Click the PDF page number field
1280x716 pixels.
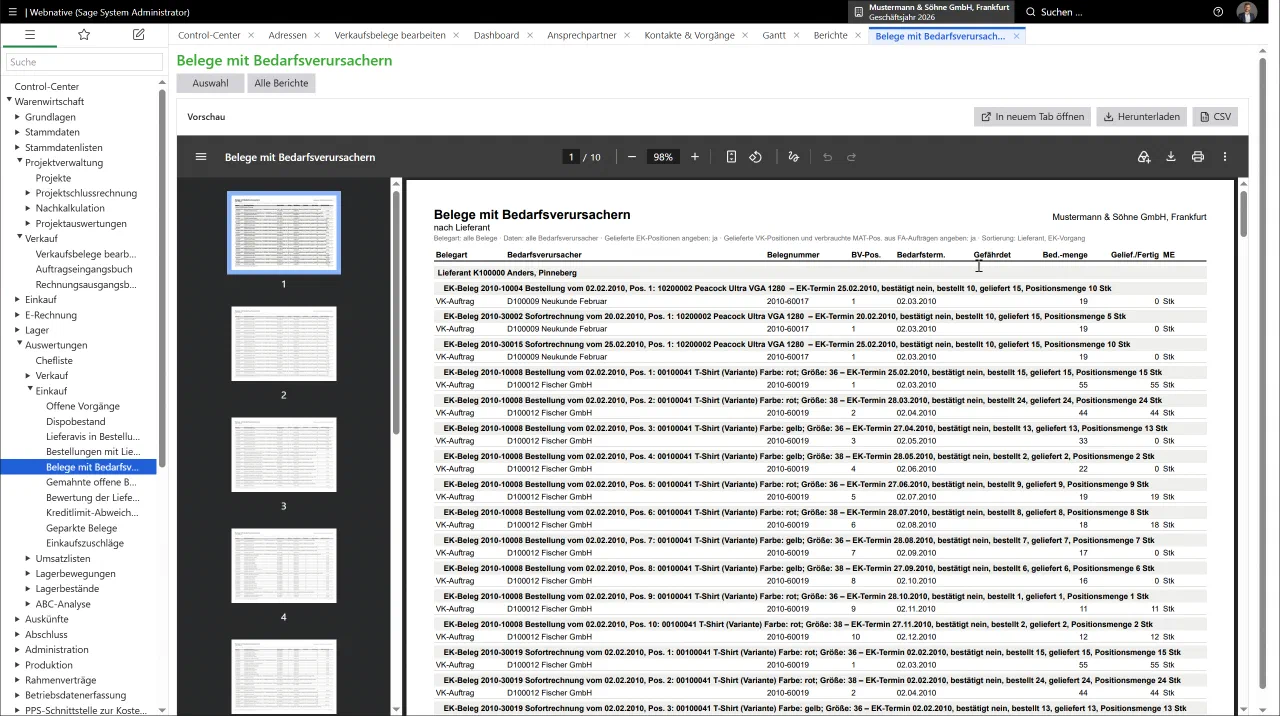[x=571, y=157]
